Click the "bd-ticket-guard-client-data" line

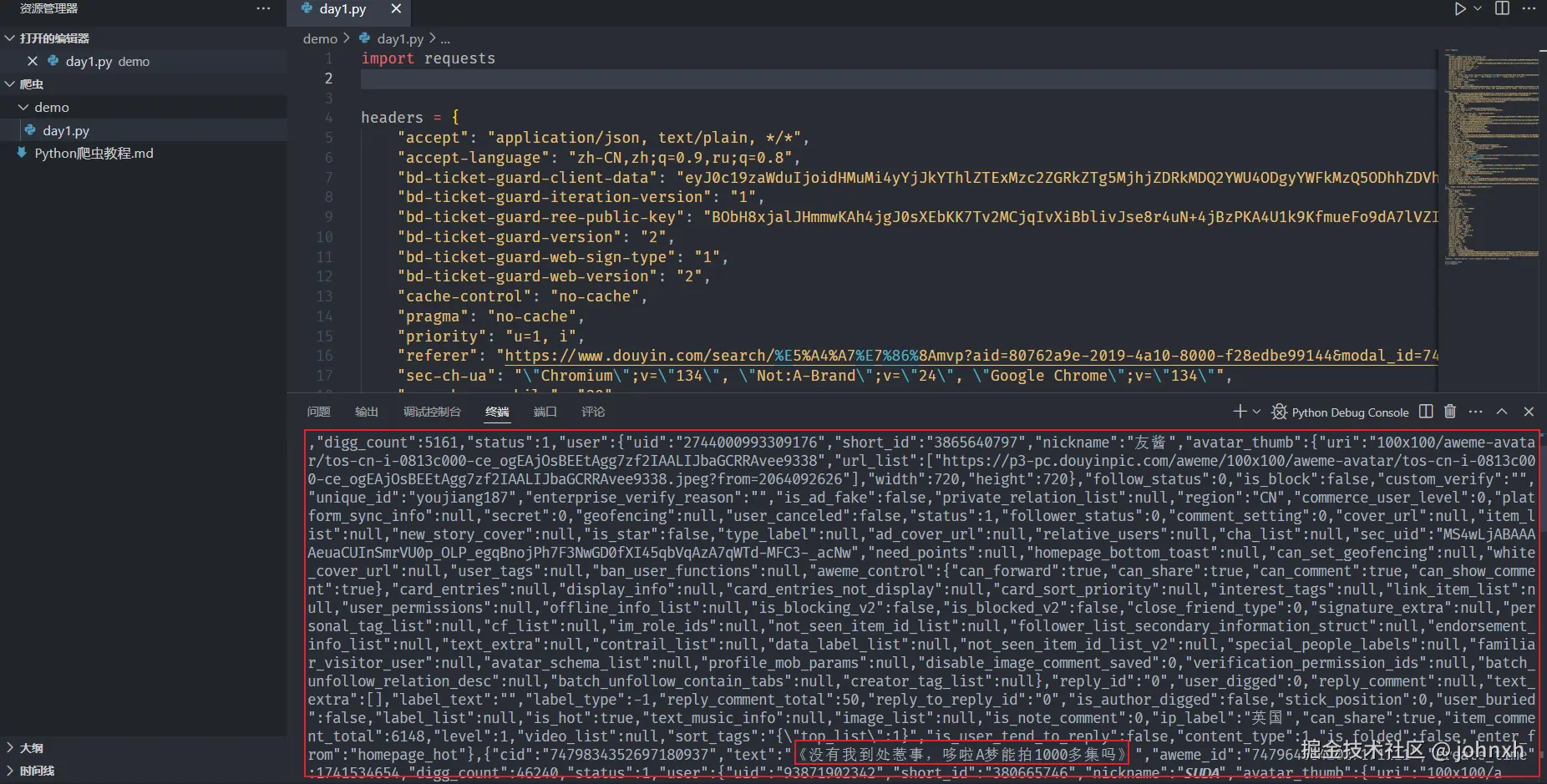pos(918,178)
